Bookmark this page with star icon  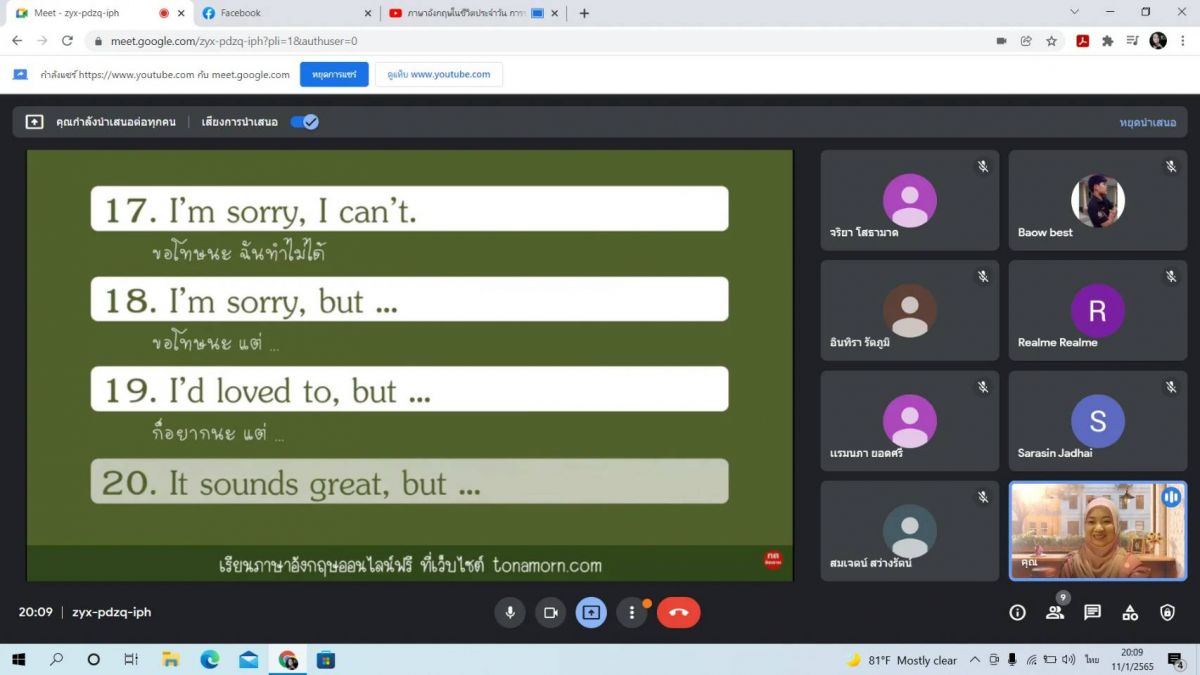[x=1052, y=41]
